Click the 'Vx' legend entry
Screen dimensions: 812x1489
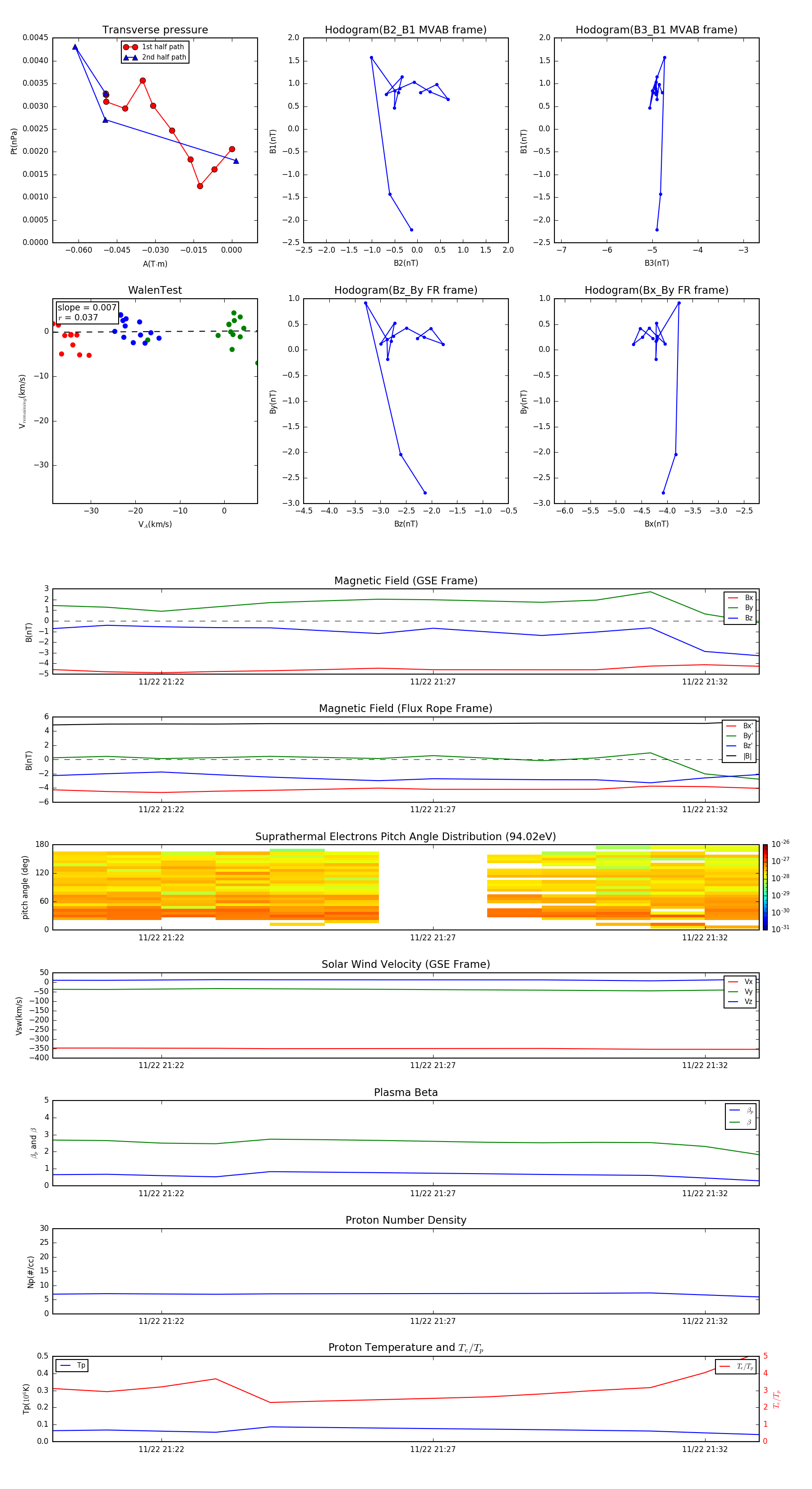coord(740,981)
